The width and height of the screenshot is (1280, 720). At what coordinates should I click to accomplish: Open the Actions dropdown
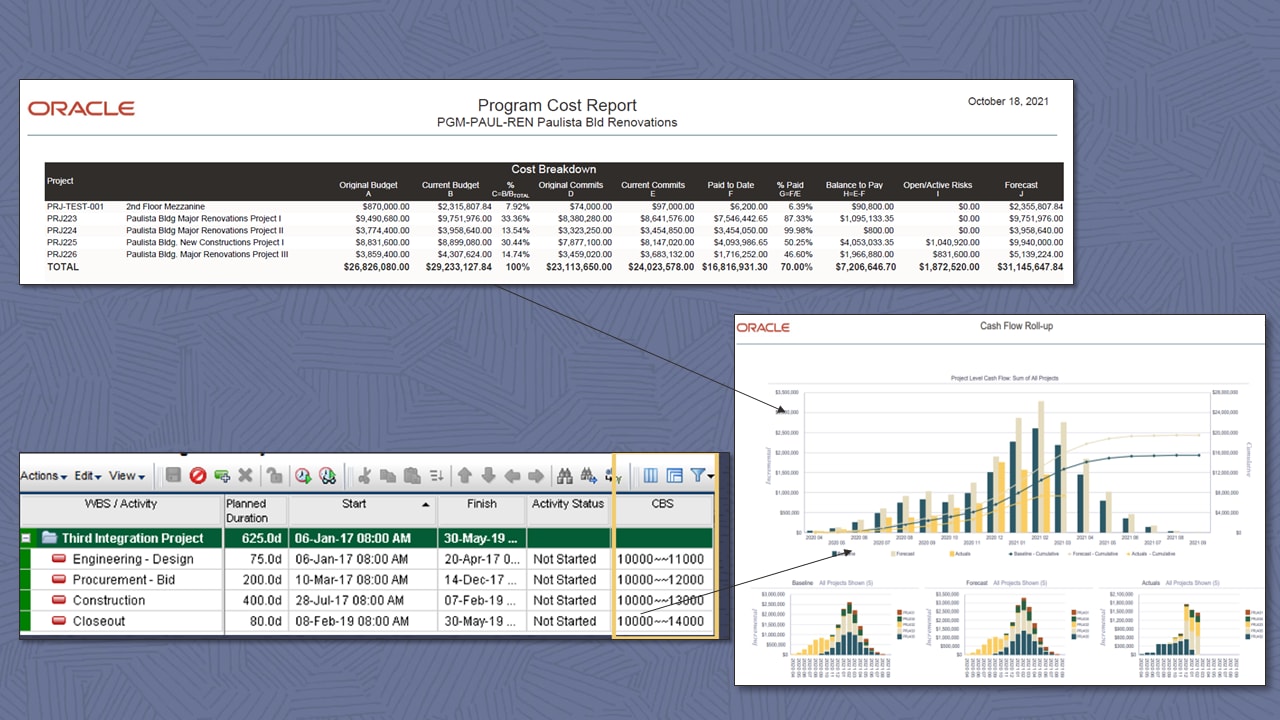pos(42,476)
